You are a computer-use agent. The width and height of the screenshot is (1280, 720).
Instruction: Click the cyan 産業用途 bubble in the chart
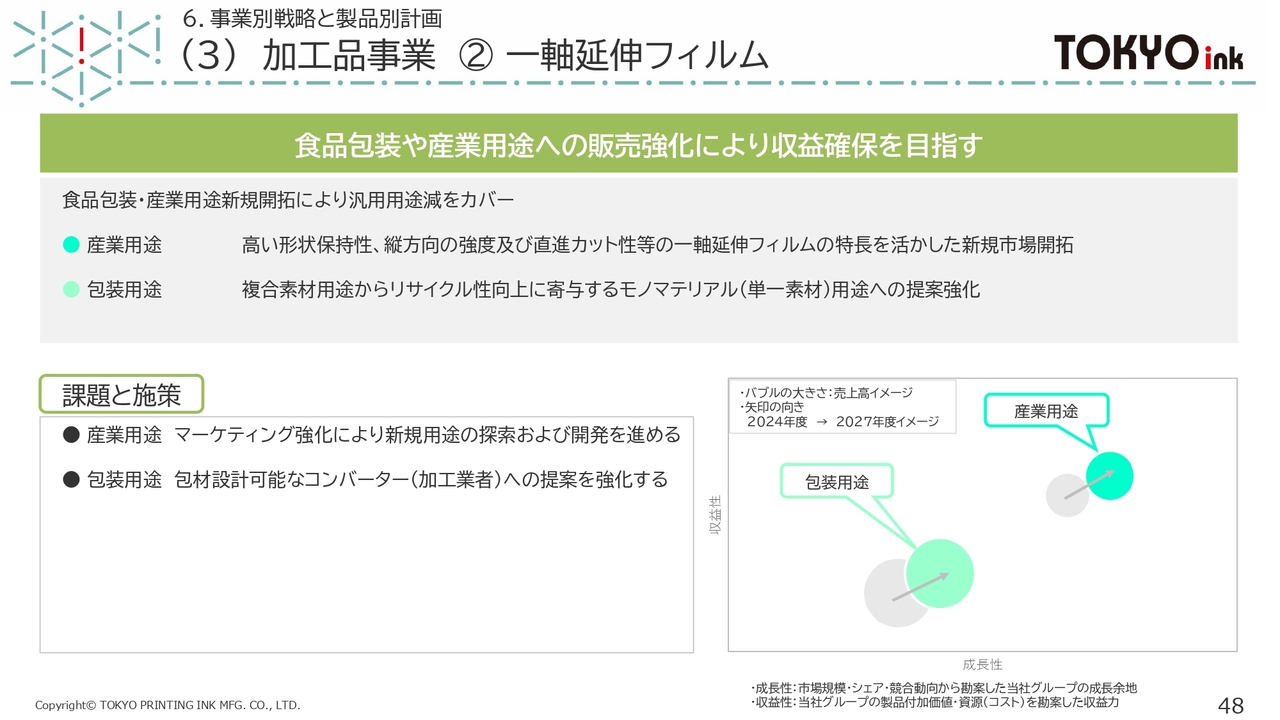1109,476
